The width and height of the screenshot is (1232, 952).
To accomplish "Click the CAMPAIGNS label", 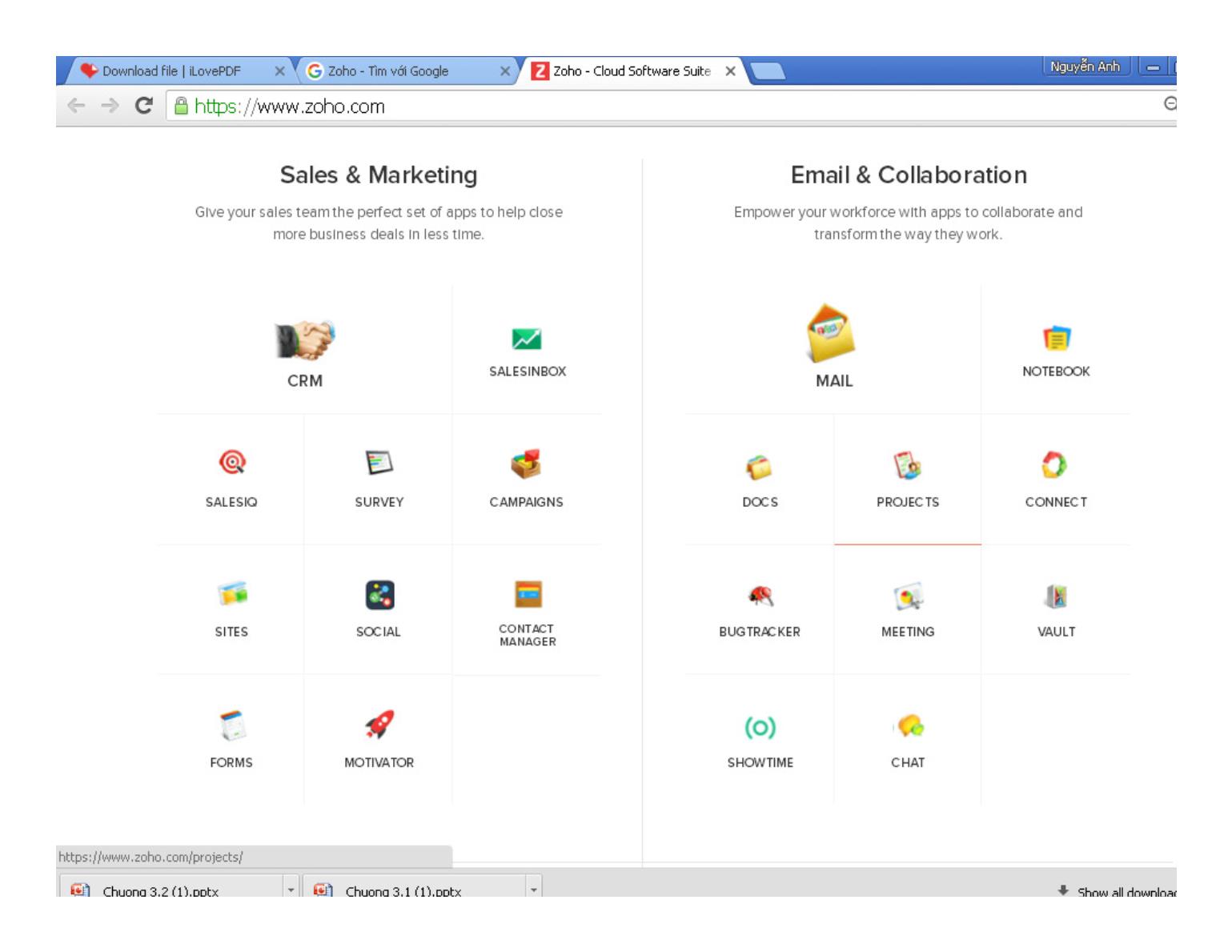I will click(x=526, y=502).
